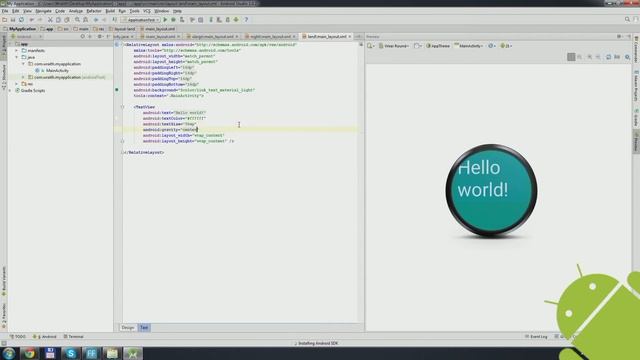Viewport: 640px width, 360px height.
Task: Run the app with the green play button
Action: pos(165,20)
